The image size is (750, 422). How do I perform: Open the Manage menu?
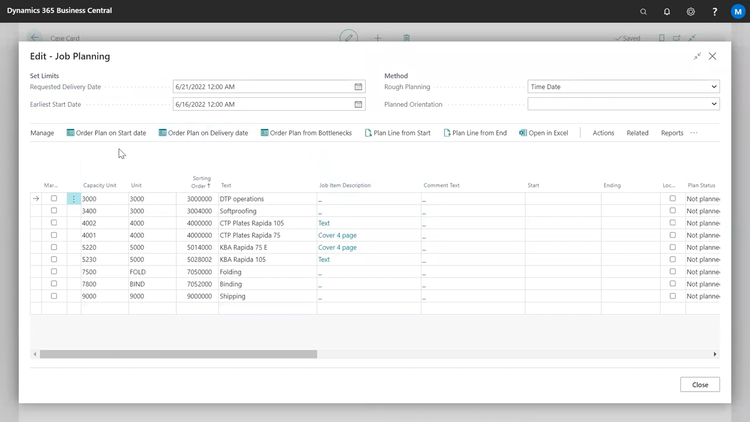click(x=42, y=133)
